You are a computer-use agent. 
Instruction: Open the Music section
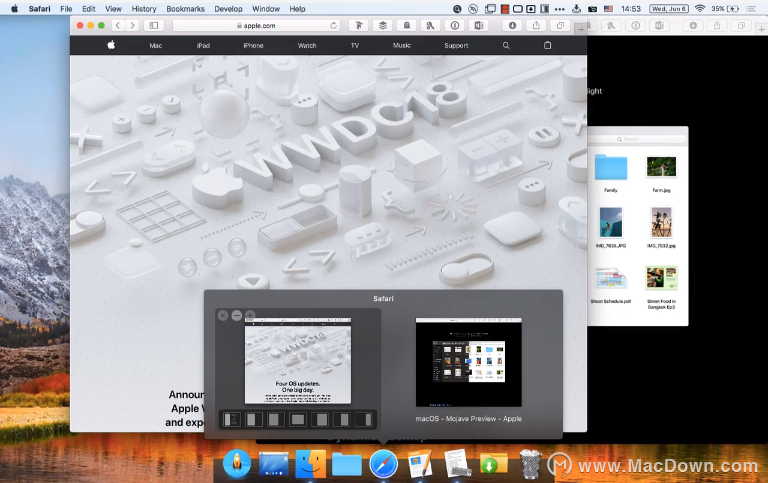[402, 46]
